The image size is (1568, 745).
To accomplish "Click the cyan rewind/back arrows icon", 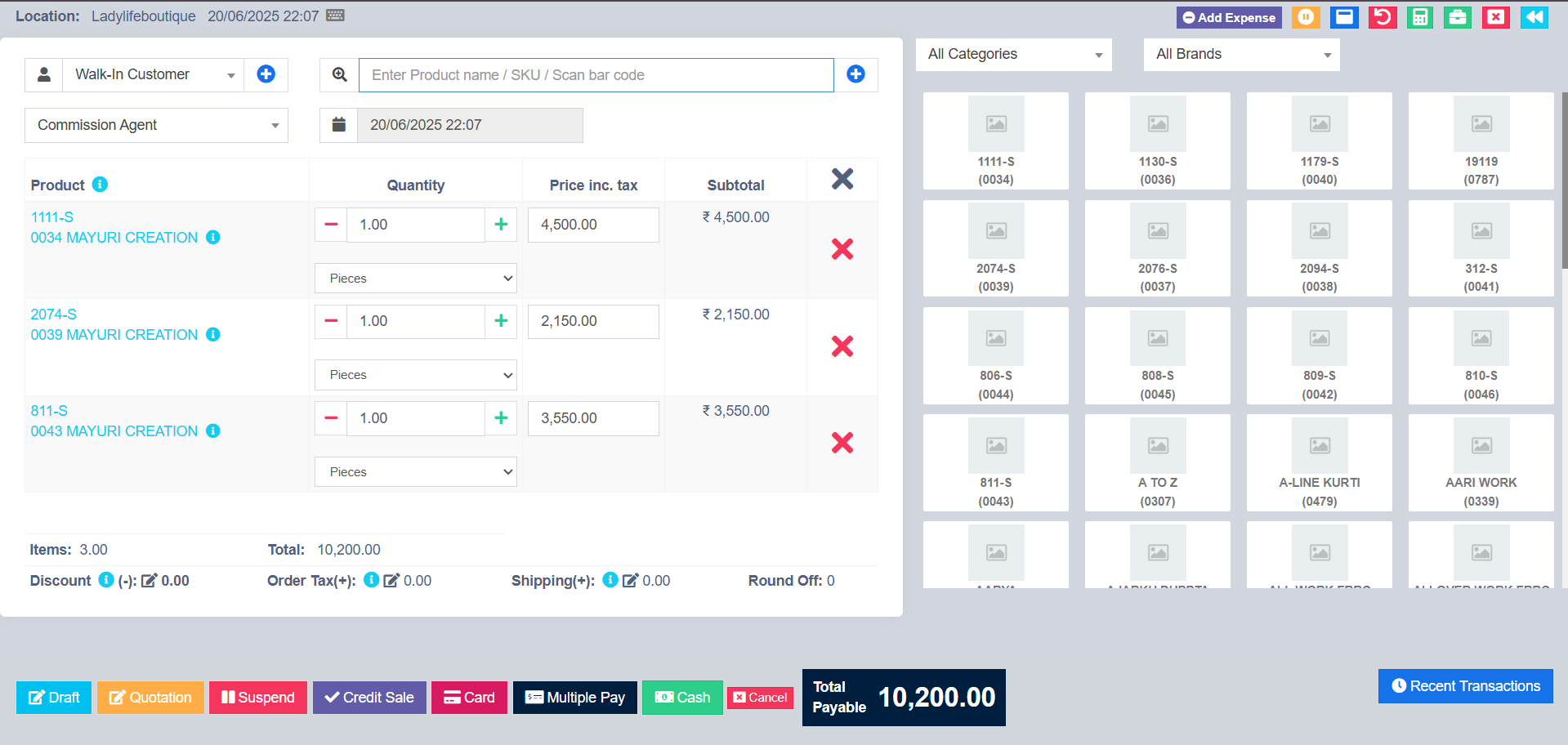I will [x=1534, y=17].
